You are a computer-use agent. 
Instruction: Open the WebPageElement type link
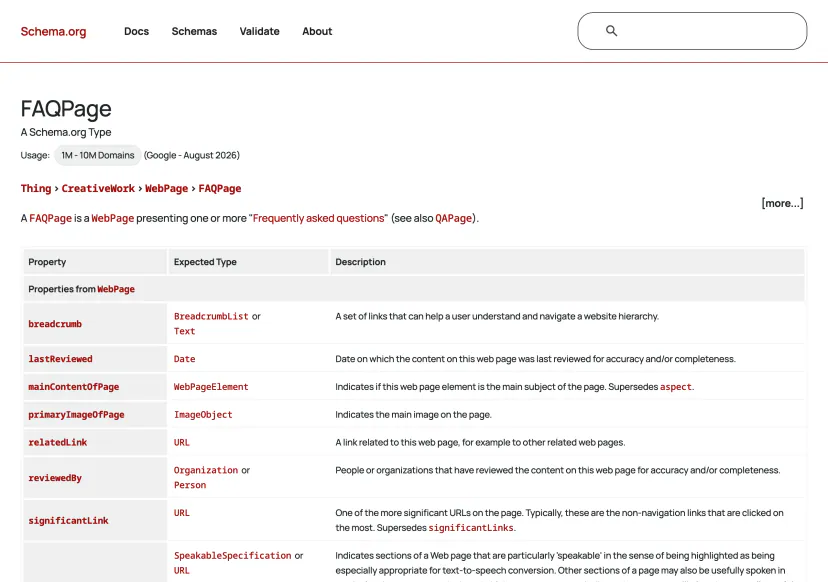211,387
